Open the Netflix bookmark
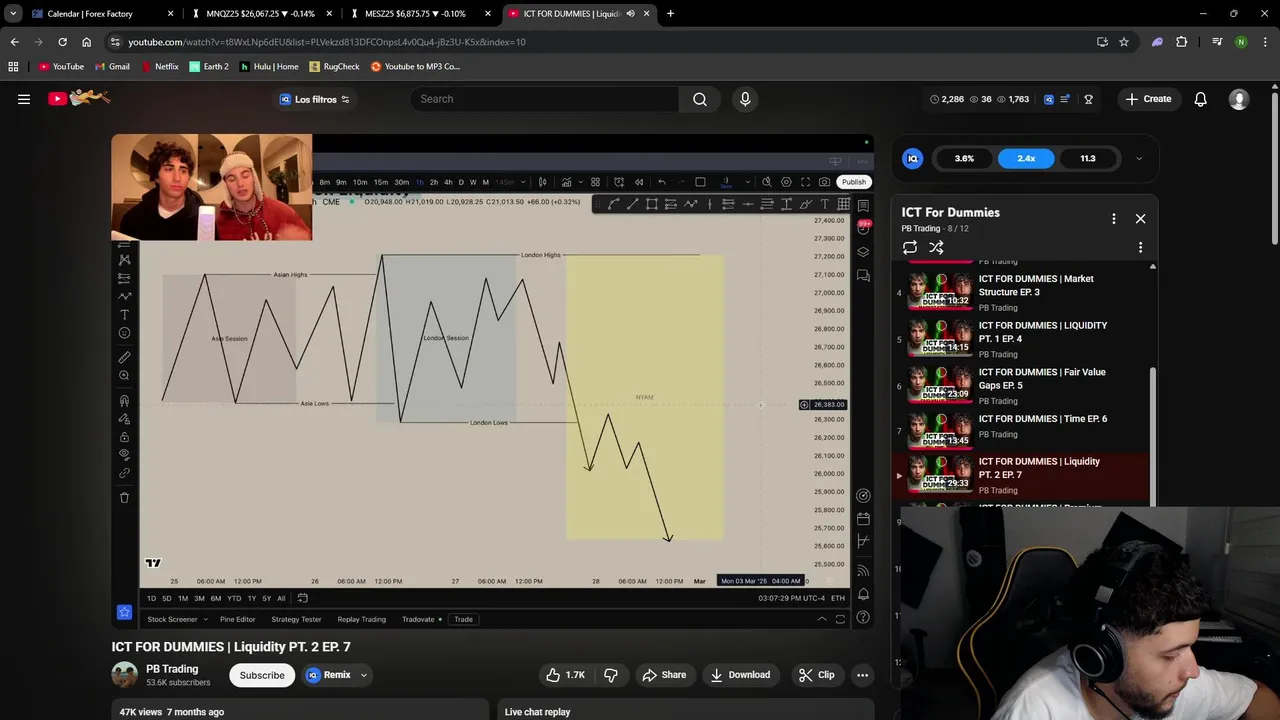Viewport: 1280px width, 720px height. click(x=159, y=66)
